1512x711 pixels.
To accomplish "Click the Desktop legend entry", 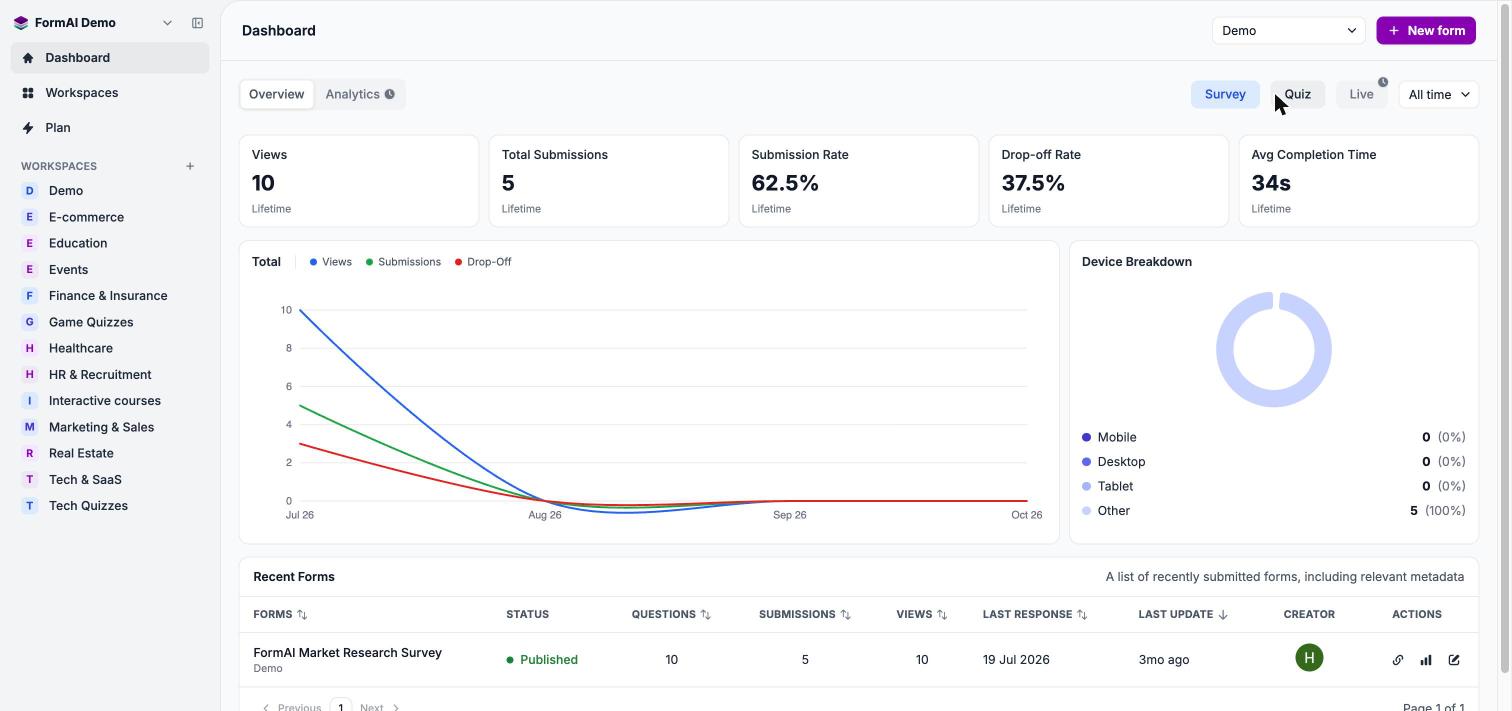I will click(1274, 462).
